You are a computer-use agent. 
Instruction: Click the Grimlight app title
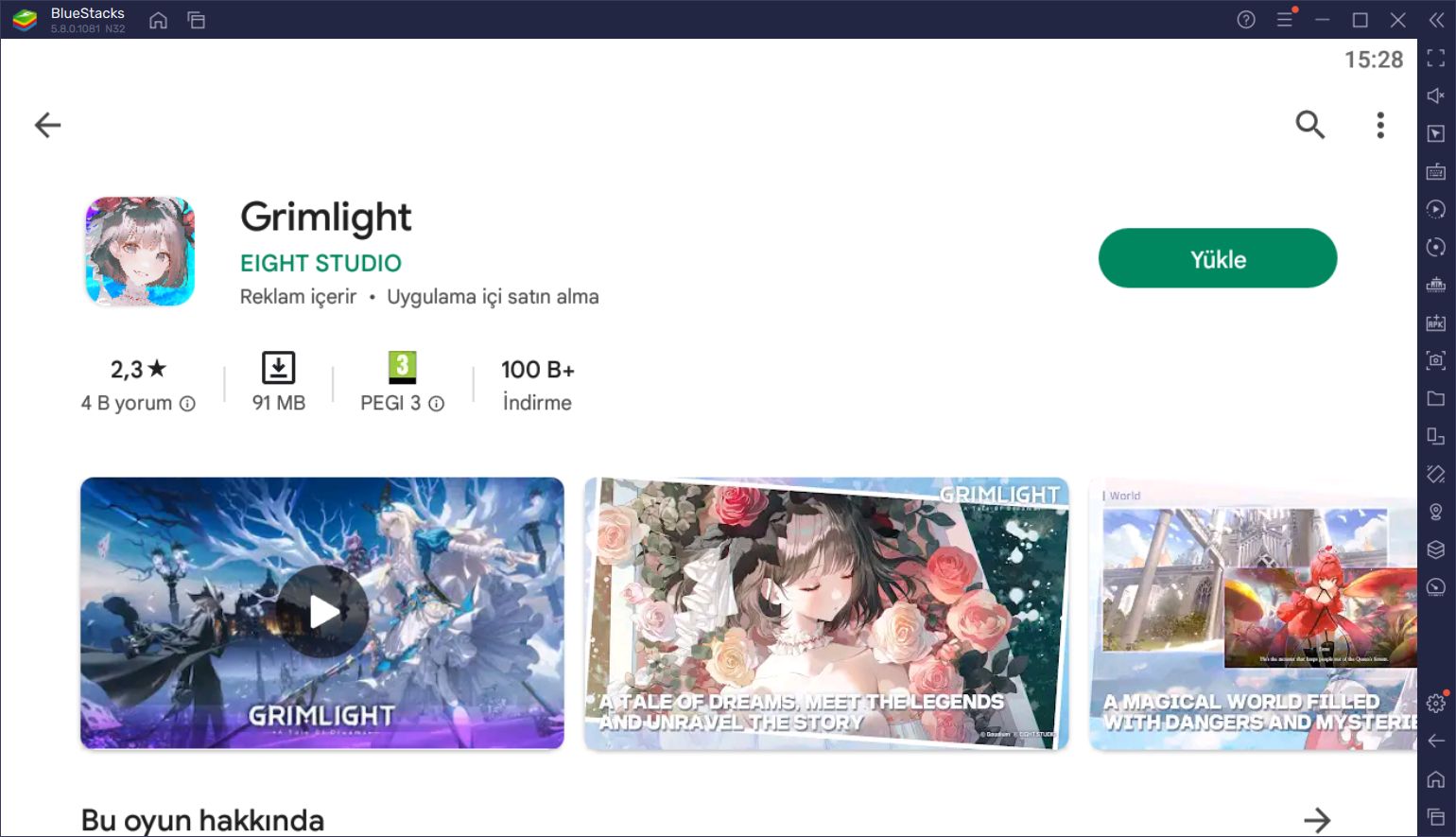326,218
